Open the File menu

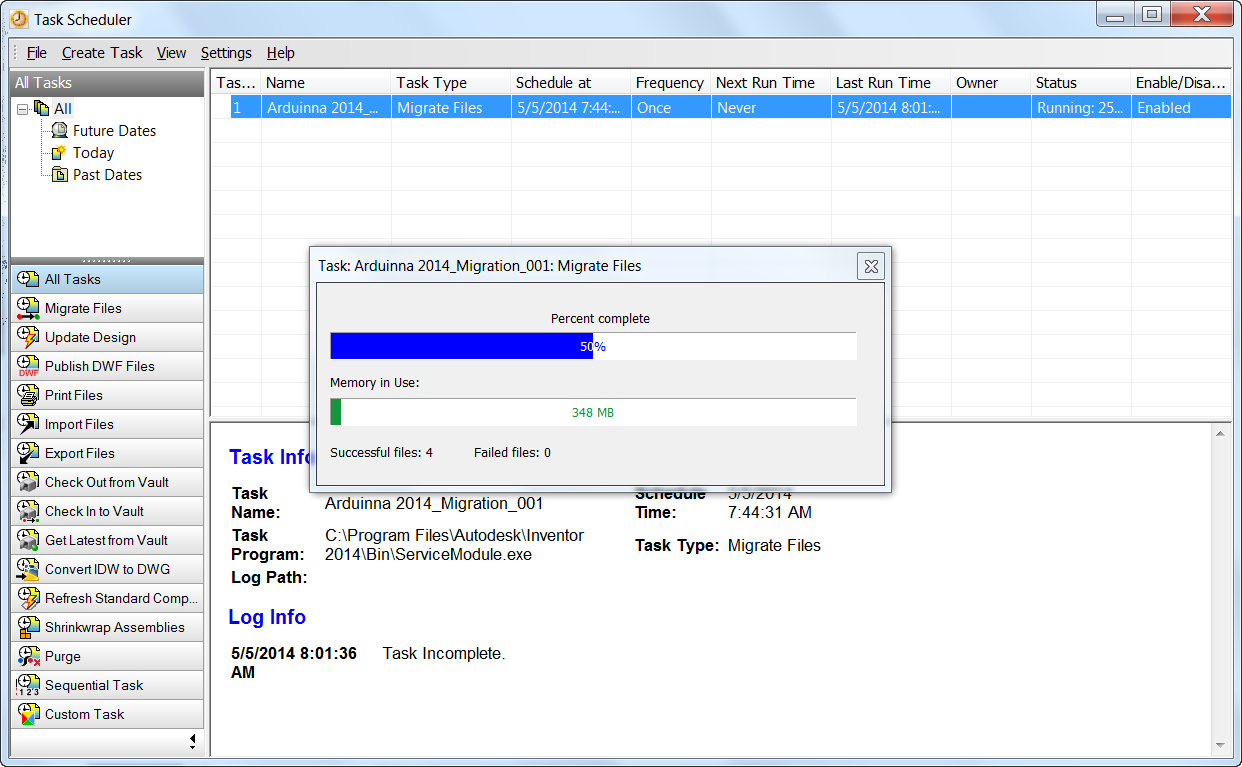point(37,53)
